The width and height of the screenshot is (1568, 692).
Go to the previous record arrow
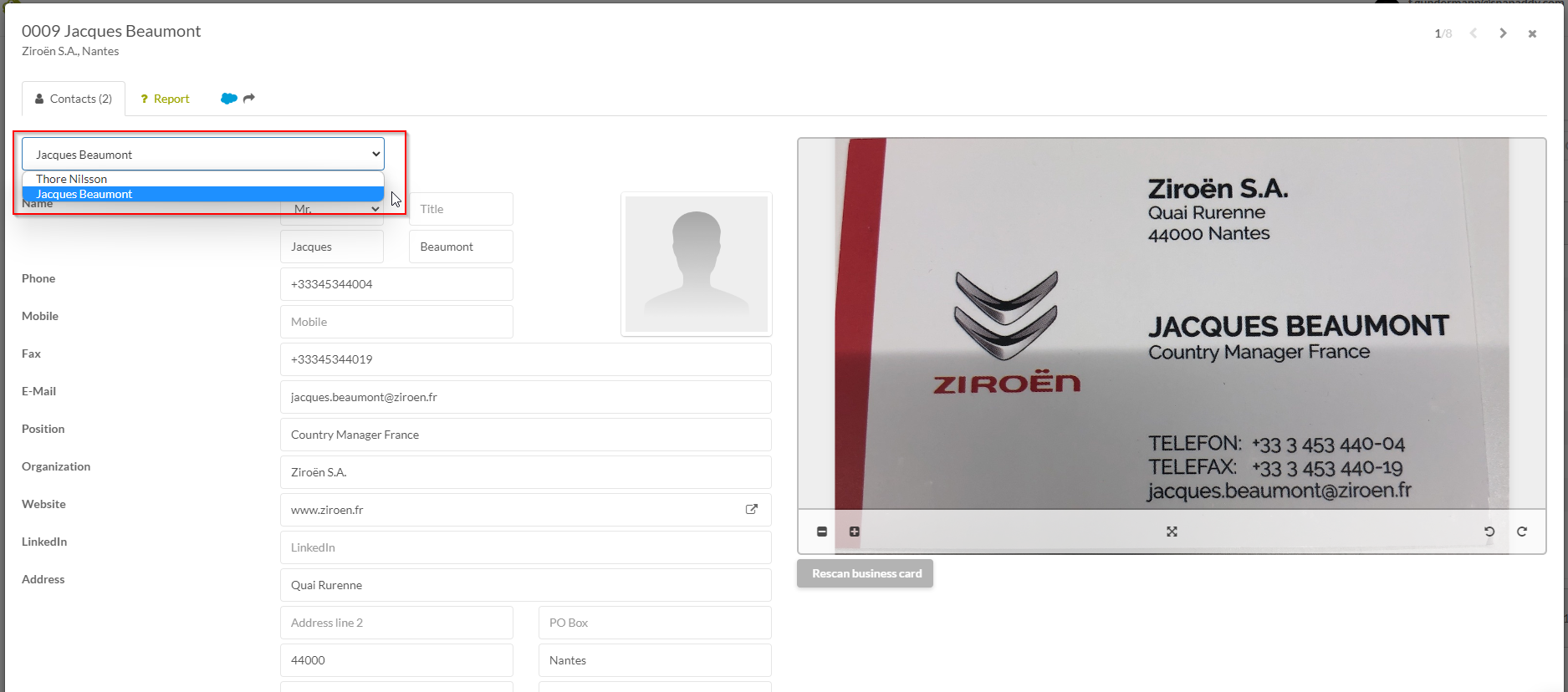click(1474, 33)
